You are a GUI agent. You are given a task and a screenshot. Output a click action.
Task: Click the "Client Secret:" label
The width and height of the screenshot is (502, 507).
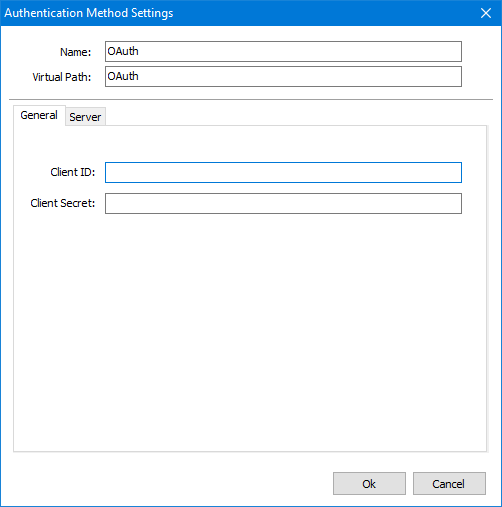coord(63,203)
